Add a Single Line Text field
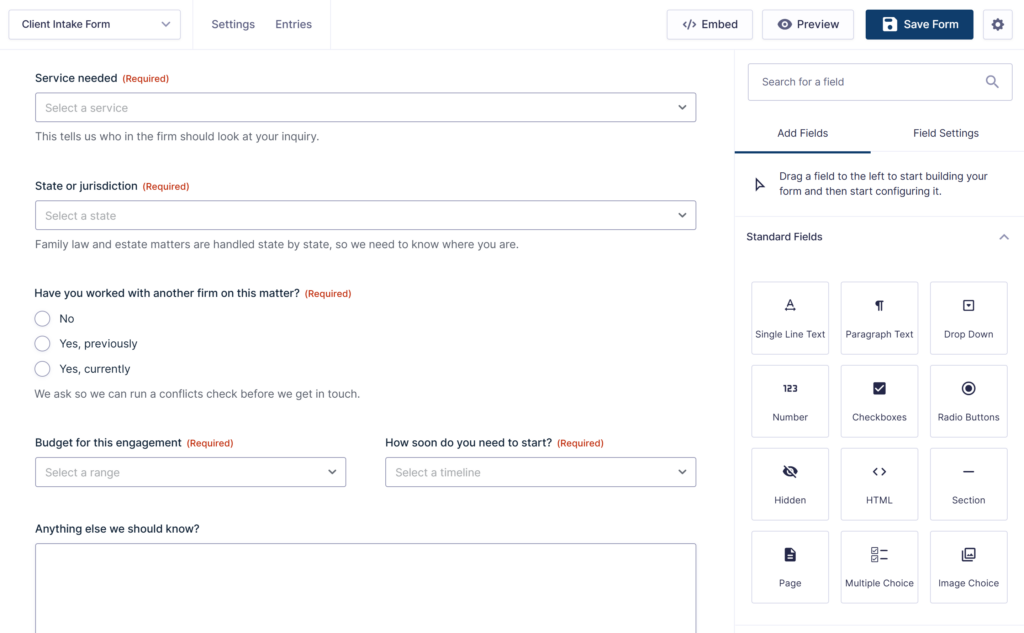Screen dimensions: 1024x633 pos(790,318)
